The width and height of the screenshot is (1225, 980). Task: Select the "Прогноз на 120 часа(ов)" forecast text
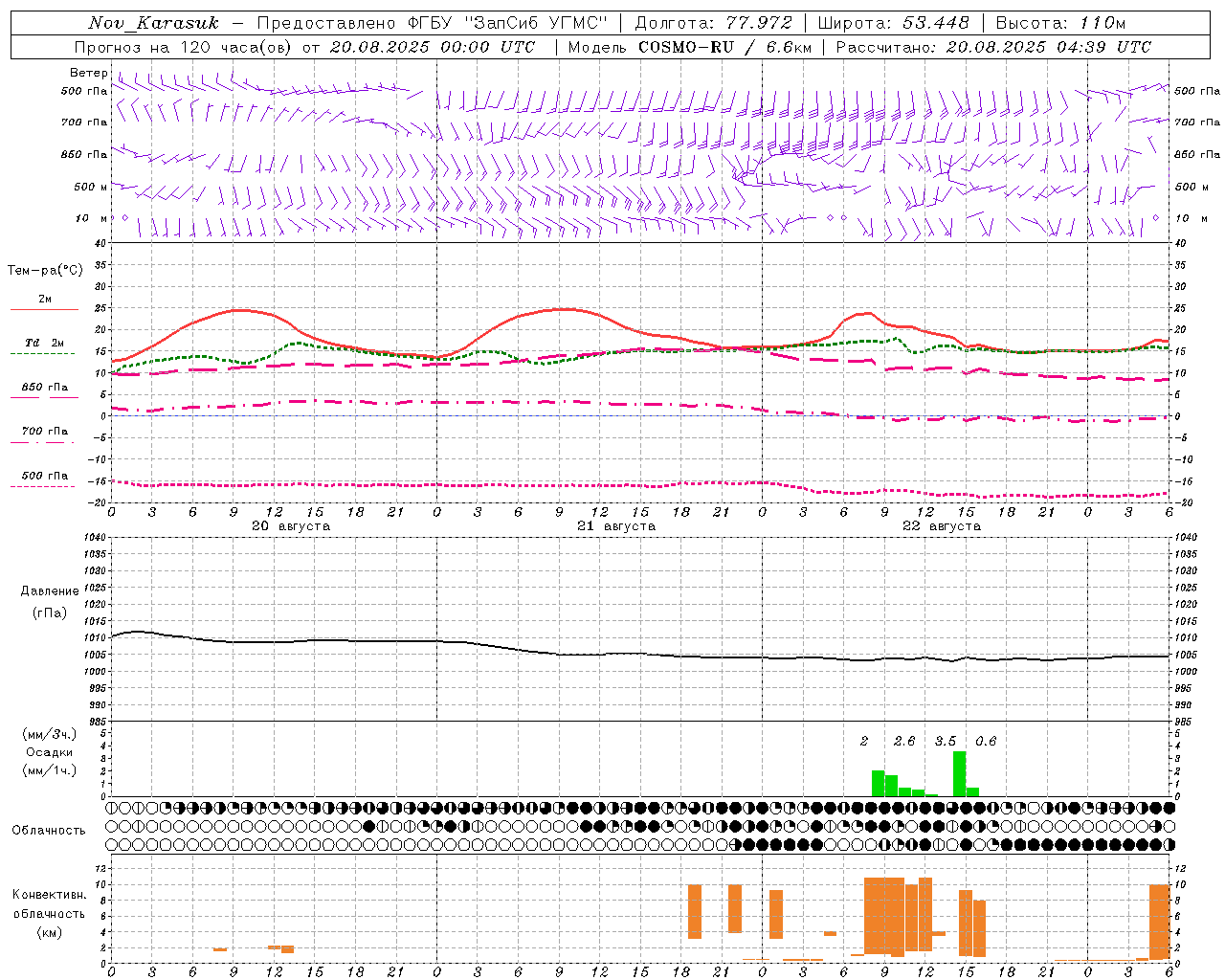point(184,47)
